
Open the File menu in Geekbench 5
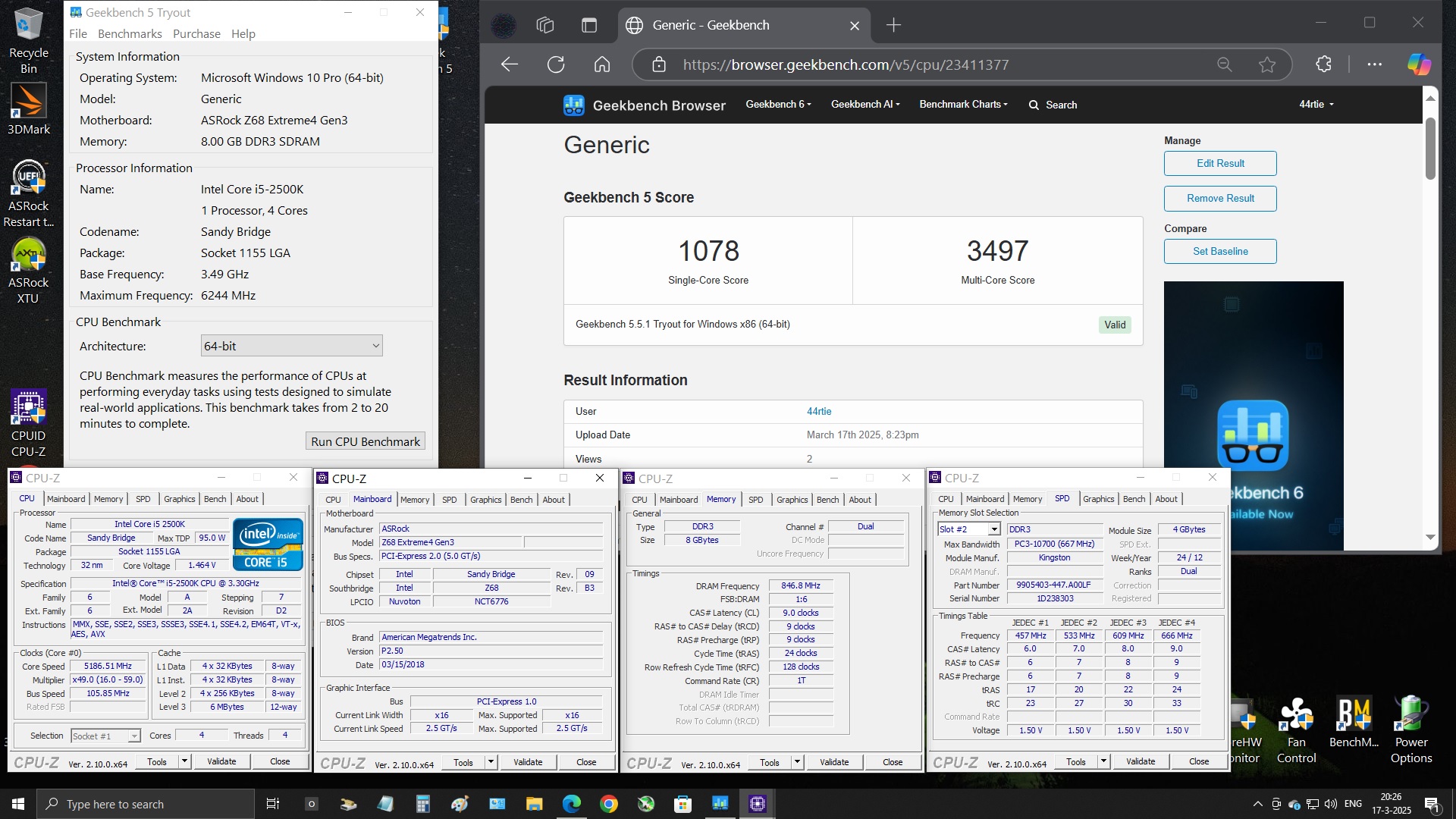coord(78,33)
